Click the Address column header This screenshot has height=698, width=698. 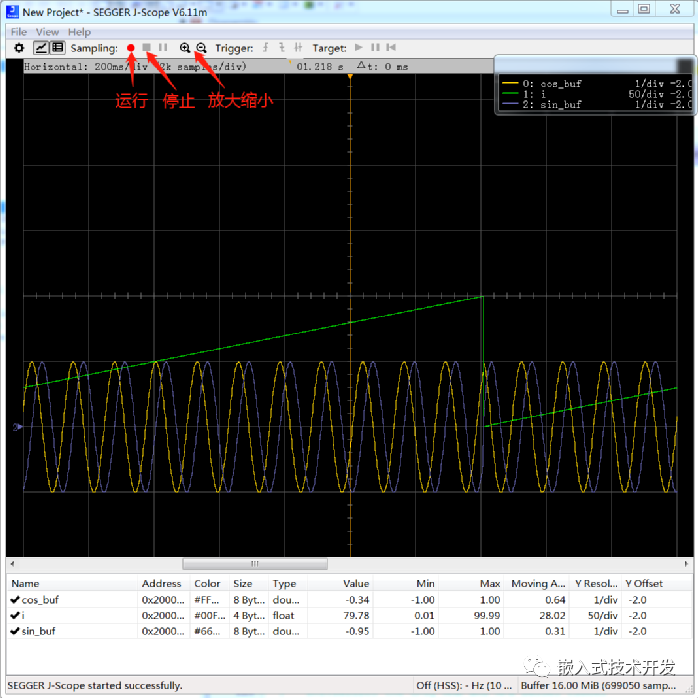tap(162, 583)
